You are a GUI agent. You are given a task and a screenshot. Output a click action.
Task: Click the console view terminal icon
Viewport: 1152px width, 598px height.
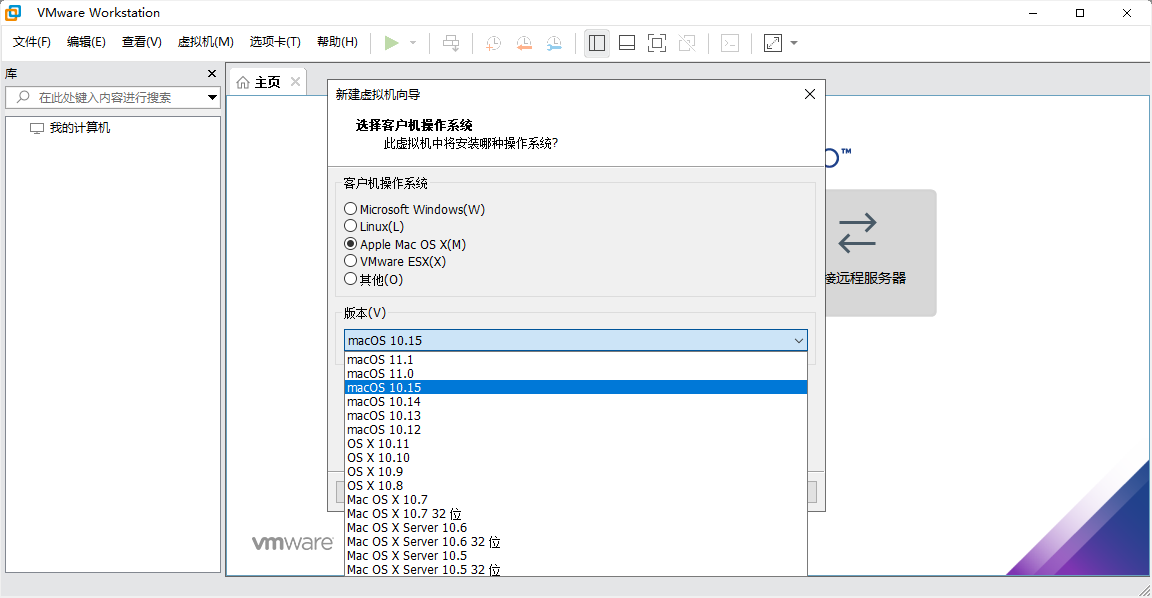pyautogui.click(x=730, y=43)
